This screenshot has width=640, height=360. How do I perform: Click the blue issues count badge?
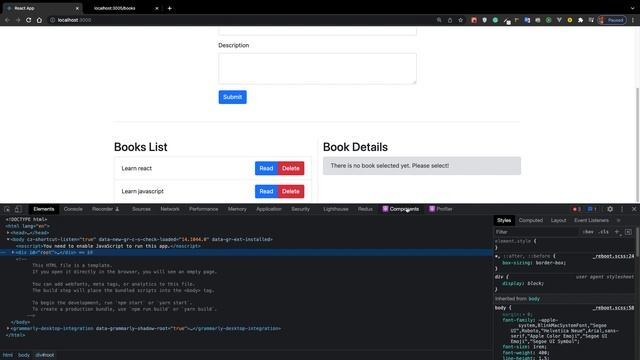coord(592,209)
